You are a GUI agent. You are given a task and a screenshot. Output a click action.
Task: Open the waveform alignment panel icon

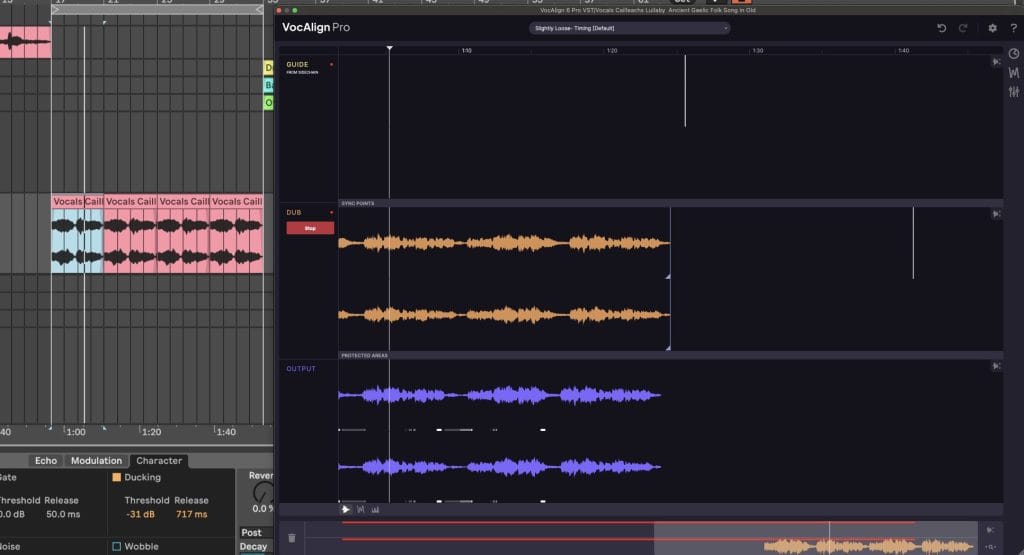click(x=1013, y=73)
